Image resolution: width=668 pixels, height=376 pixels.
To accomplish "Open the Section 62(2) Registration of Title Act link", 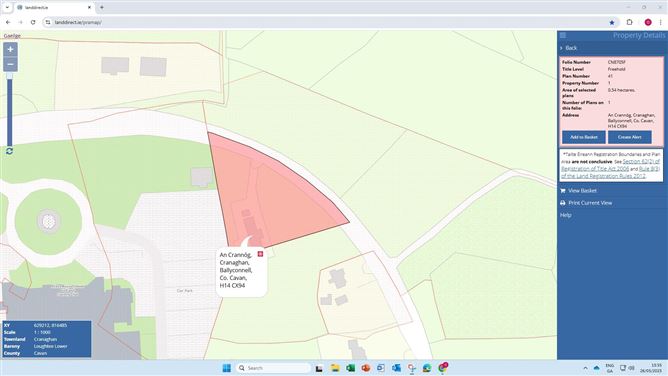I will [610, 165].
